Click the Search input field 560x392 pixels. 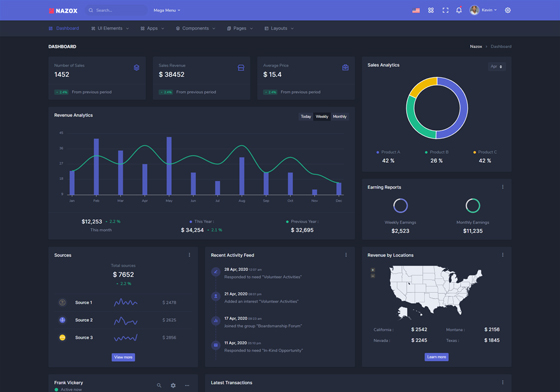118,10
